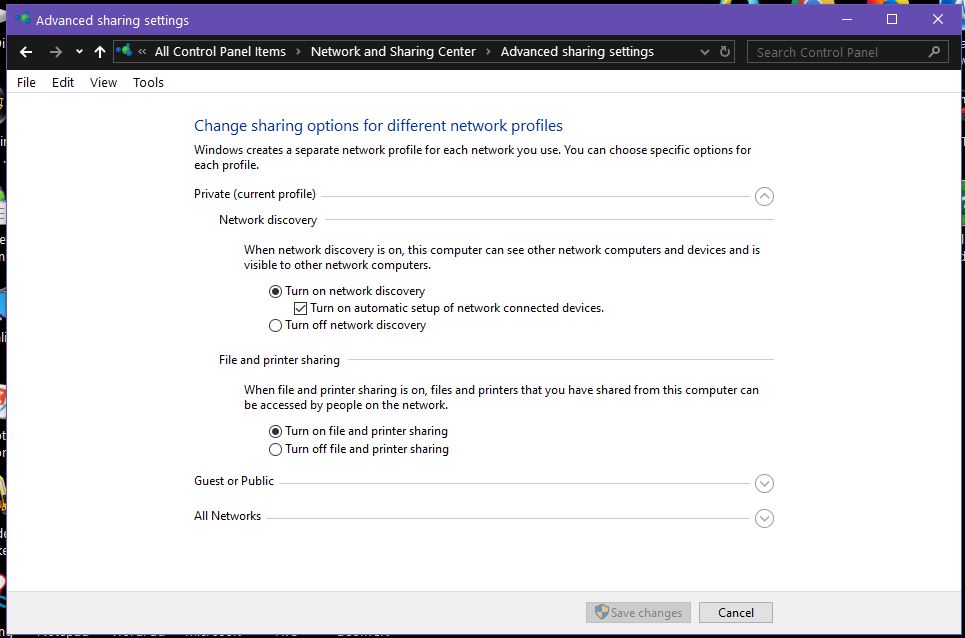This screenshot has width=965, height=638.
Task: Click the back navigation arrow
Action: point(25,51)
